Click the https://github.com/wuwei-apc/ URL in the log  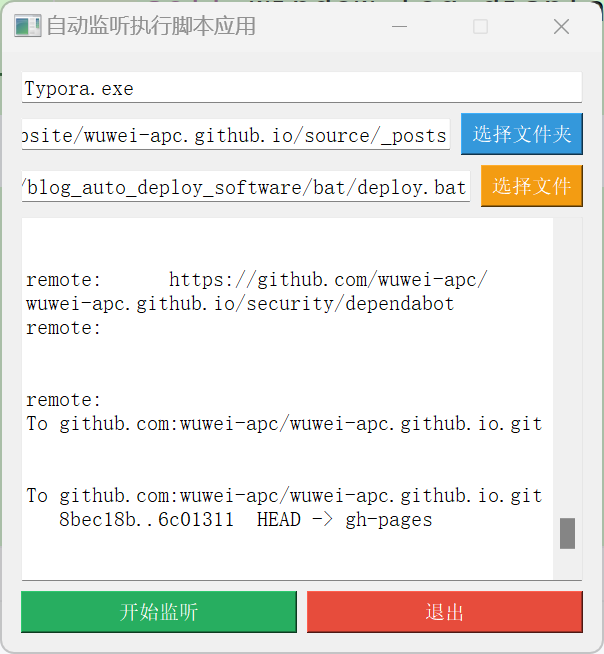[328, 280]
